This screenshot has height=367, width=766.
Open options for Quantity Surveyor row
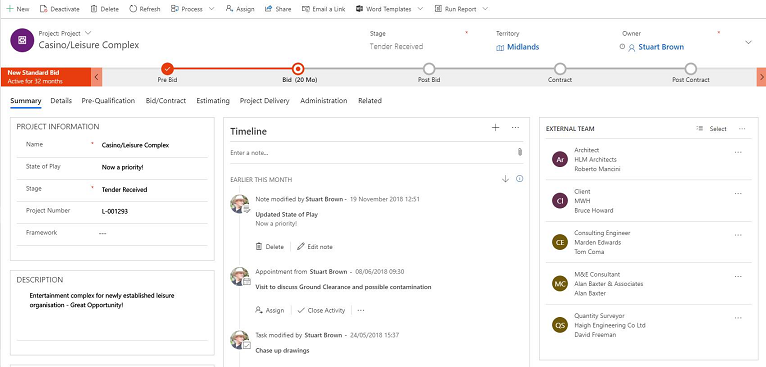[x=738, y=318]
